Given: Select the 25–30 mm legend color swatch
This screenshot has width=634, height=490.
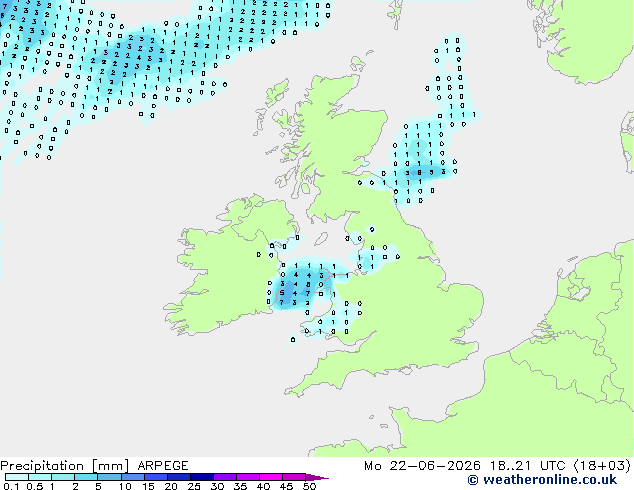Looking at the screenshot, I should tap(201, 477).
